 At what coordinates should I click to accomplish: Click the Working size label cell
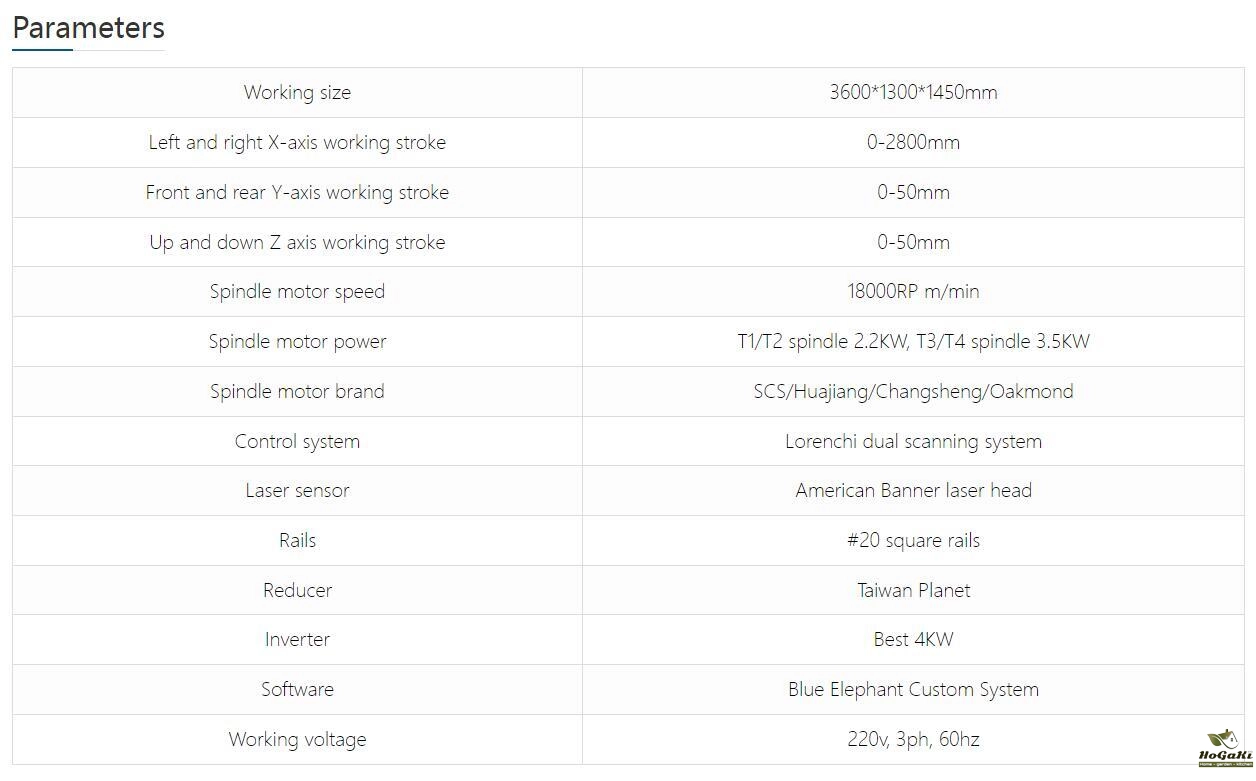coord(297,93)
